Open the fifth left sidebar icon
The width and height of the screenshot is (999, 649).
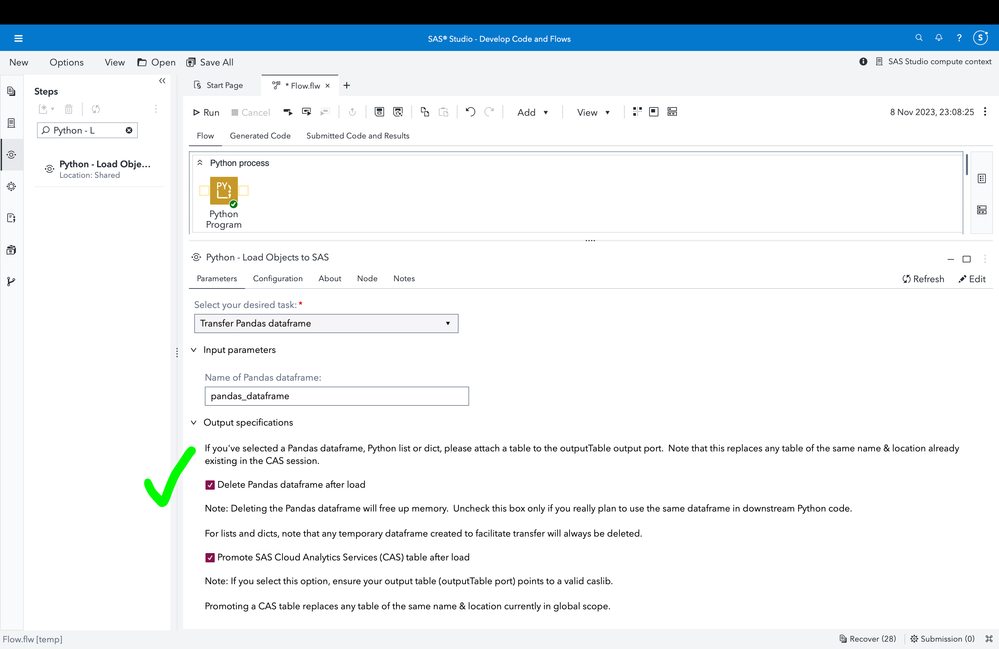click(11, 218)
